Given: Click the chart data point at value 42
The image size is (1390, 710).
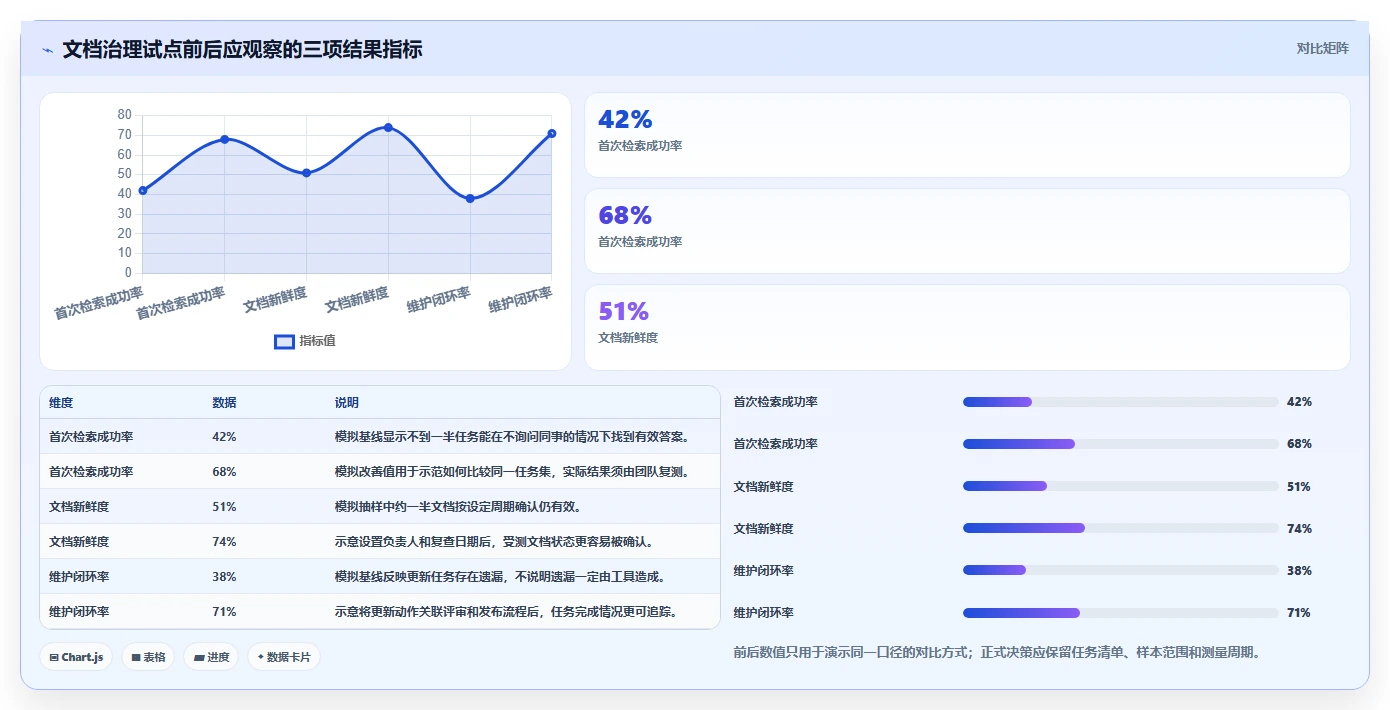Looking at the screenshot, I should tap(143, 190).
